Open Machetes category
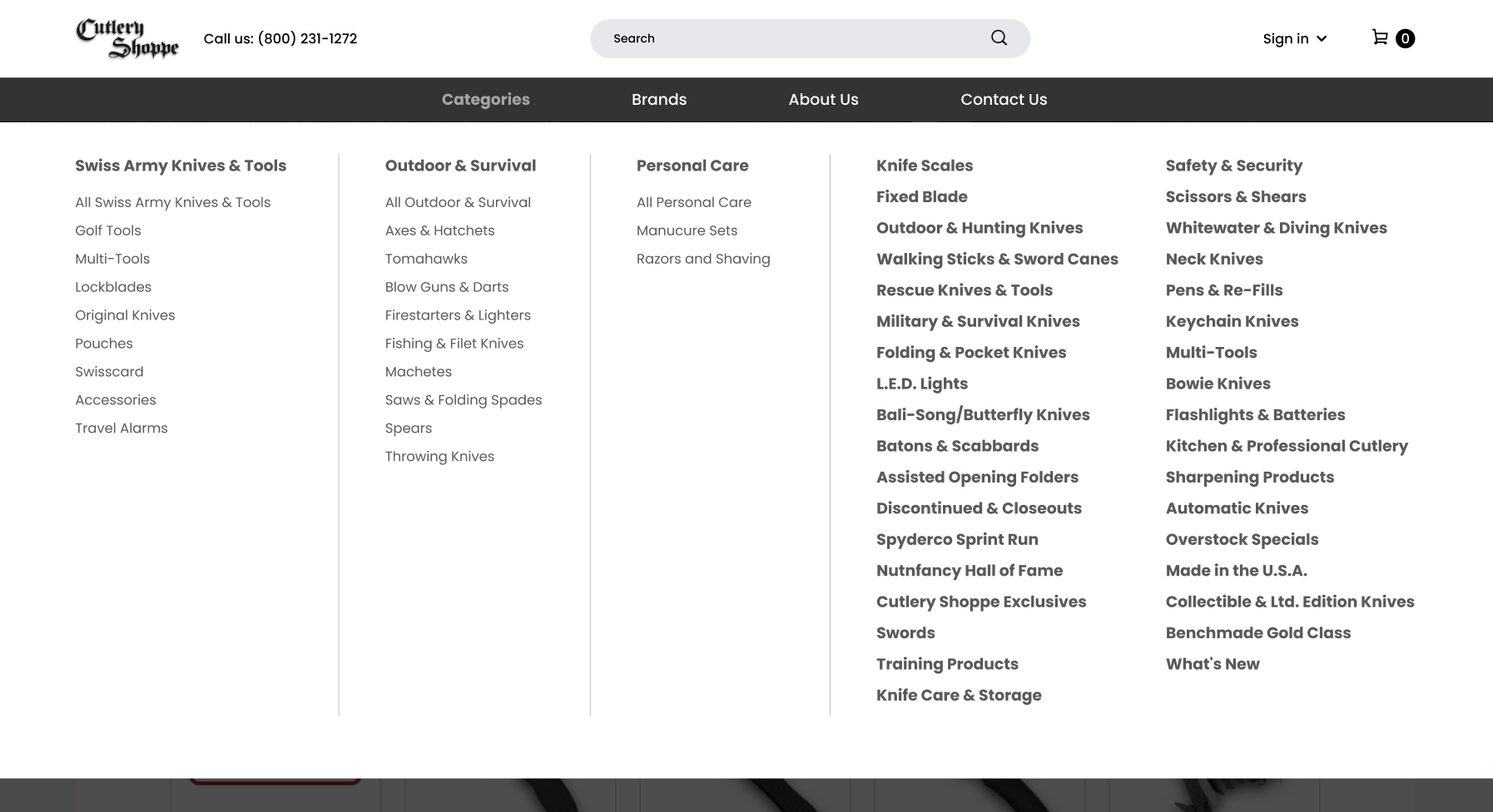Image resolution: width=1493 pixels, height=812 pixels. [419, 372]
